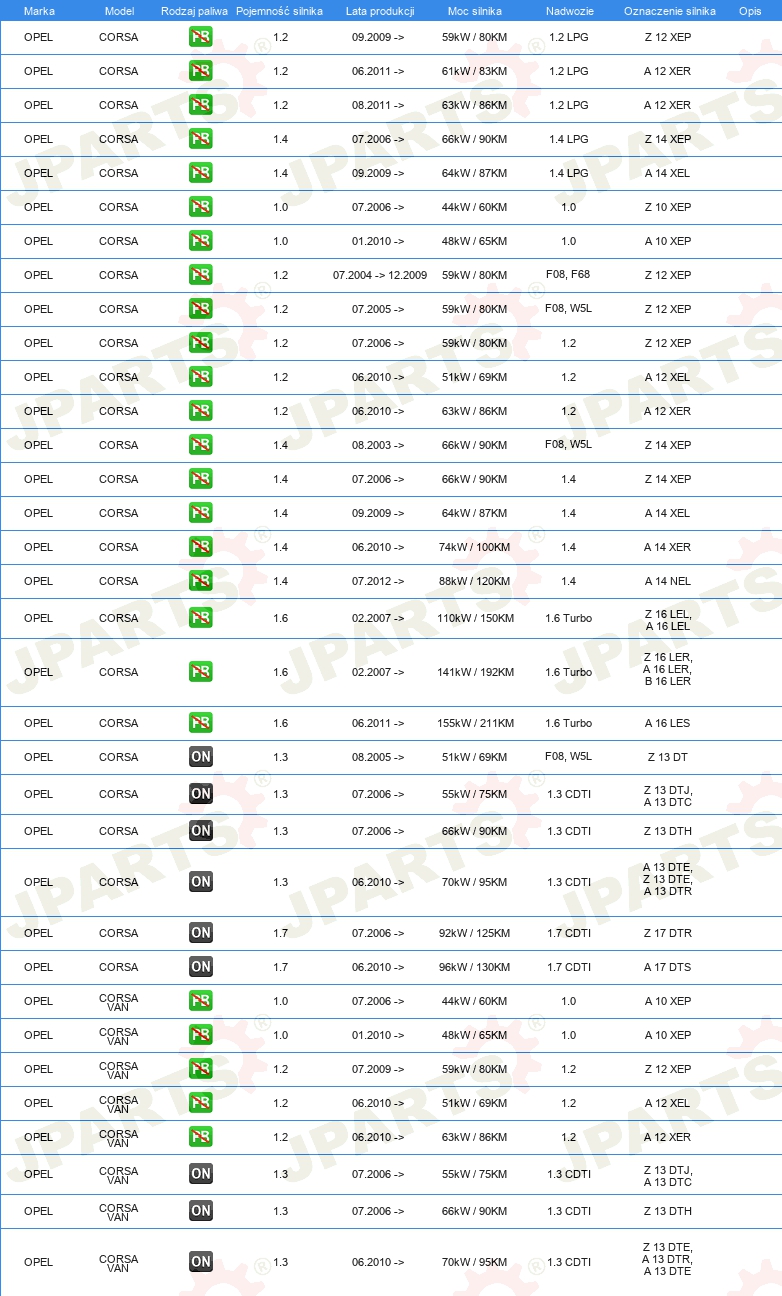The image size is (782, 1296).
Task: Click the 110kW / 150KM power value
Action: tap(475, 618)
